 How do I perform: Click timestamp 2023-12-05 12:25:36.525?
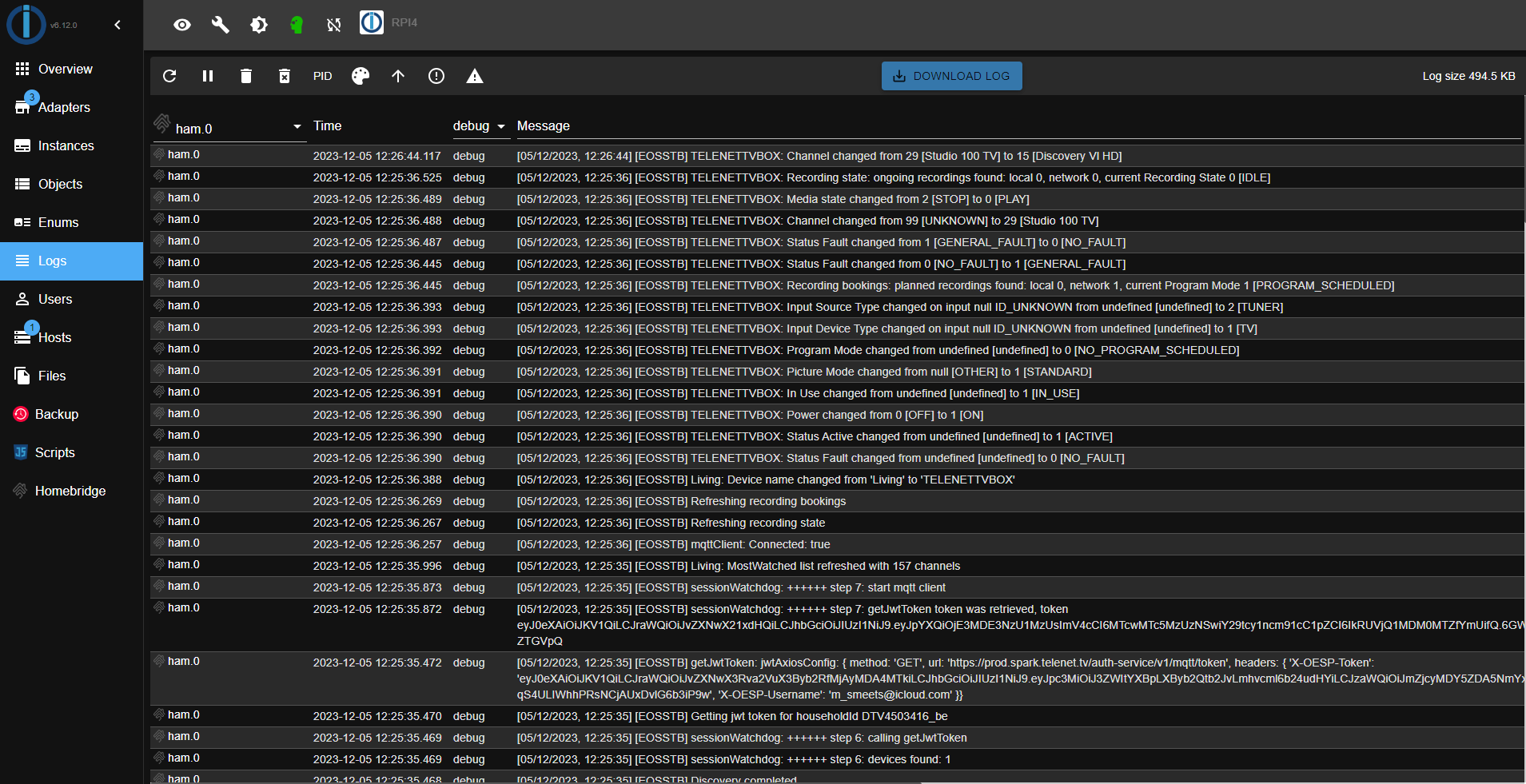(x=377, y=177)
